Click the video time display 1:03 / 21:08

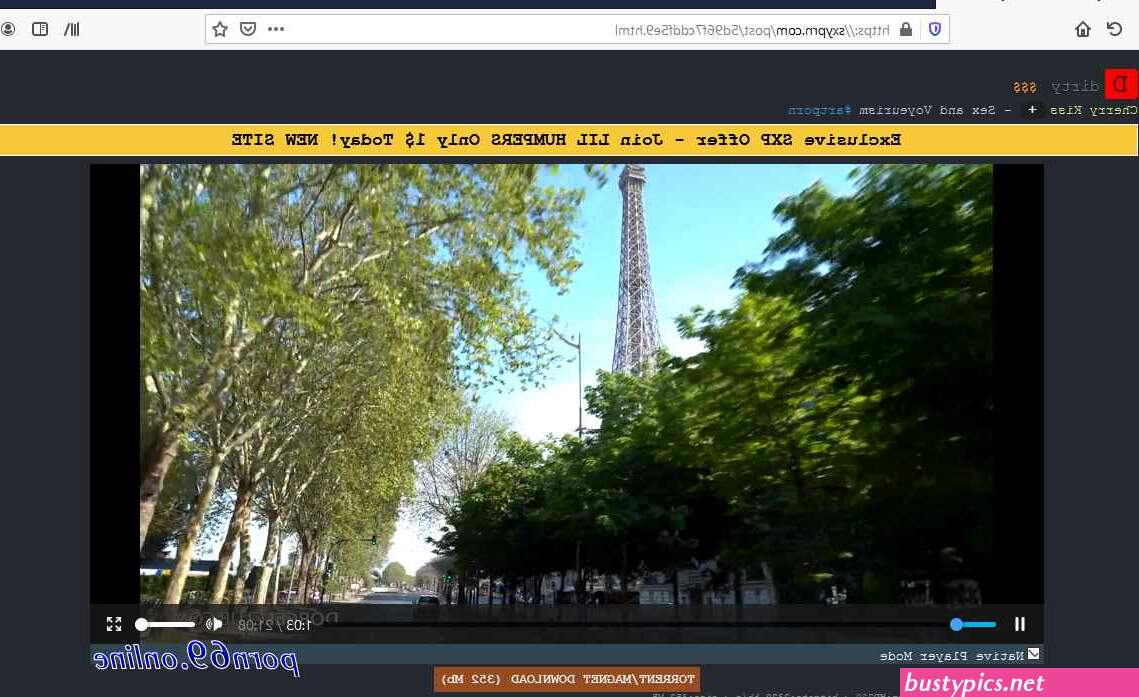[x=275, y=624]
